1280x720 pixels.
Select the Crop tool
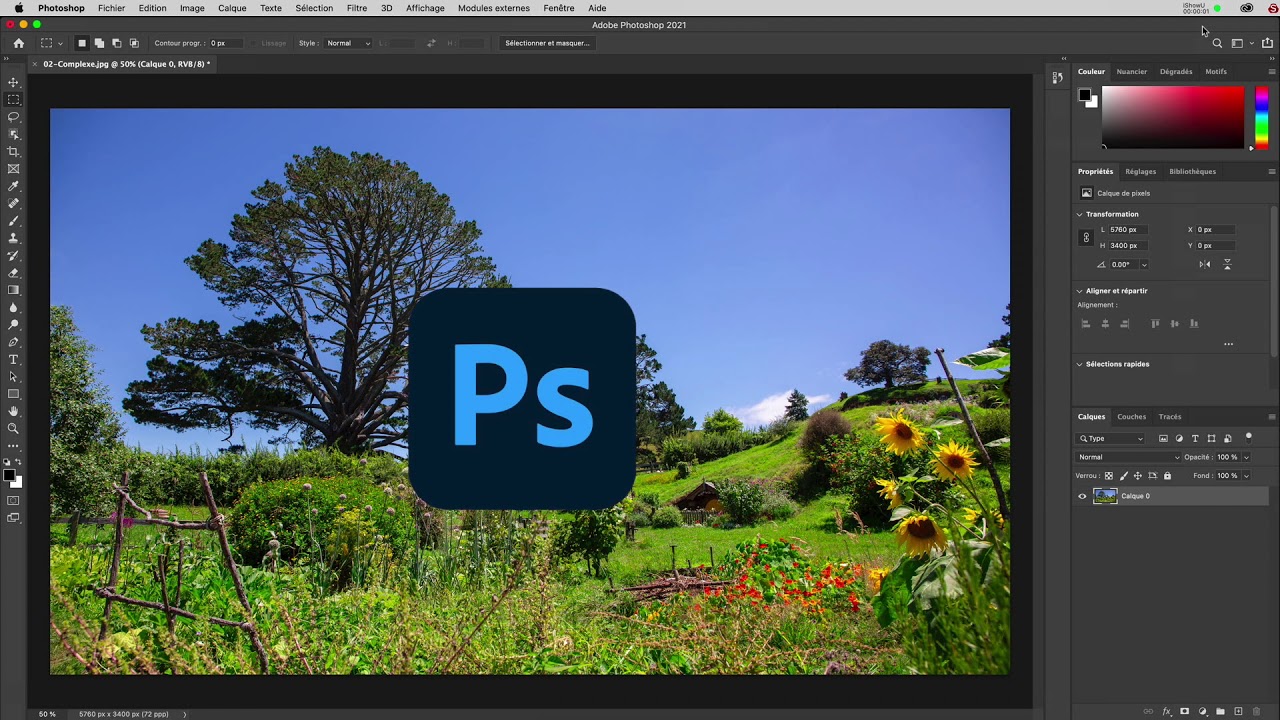[x=14, y=151]
